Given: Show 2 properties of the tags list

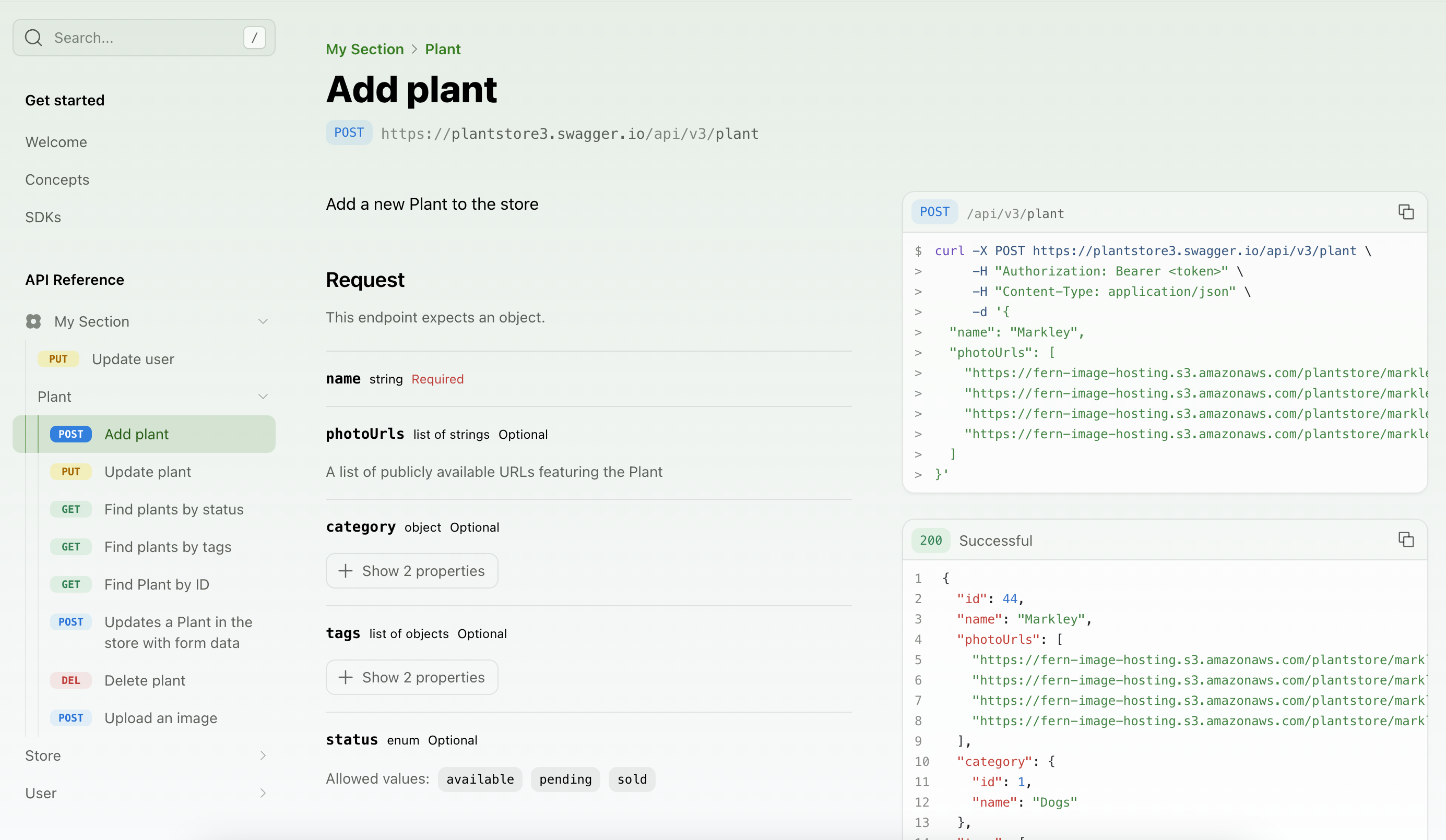Looking at the screenshot, I should tap(411, 677).
